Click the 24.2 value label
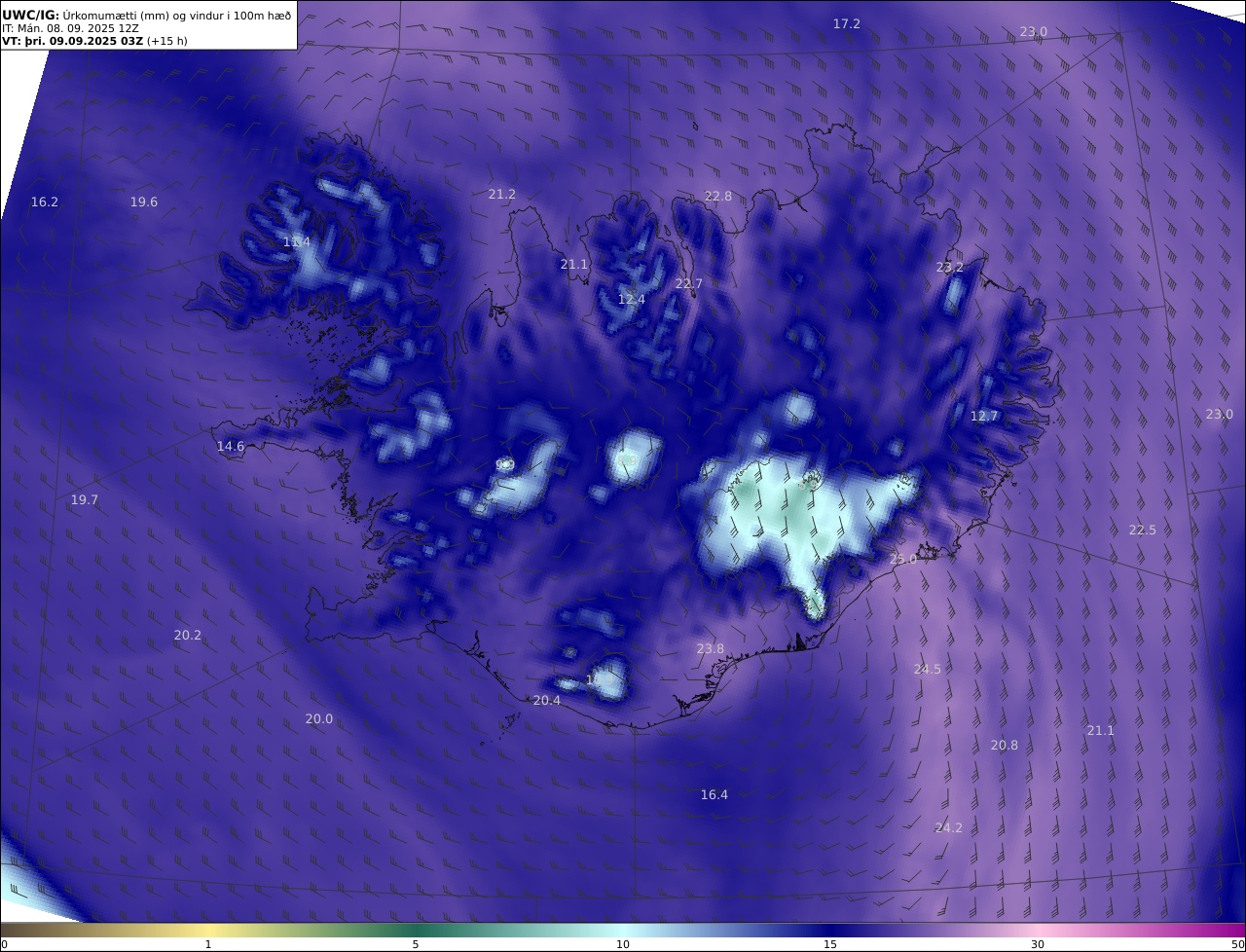The image size is (1246, 952). pyautogui.click(x=949, y=827)
